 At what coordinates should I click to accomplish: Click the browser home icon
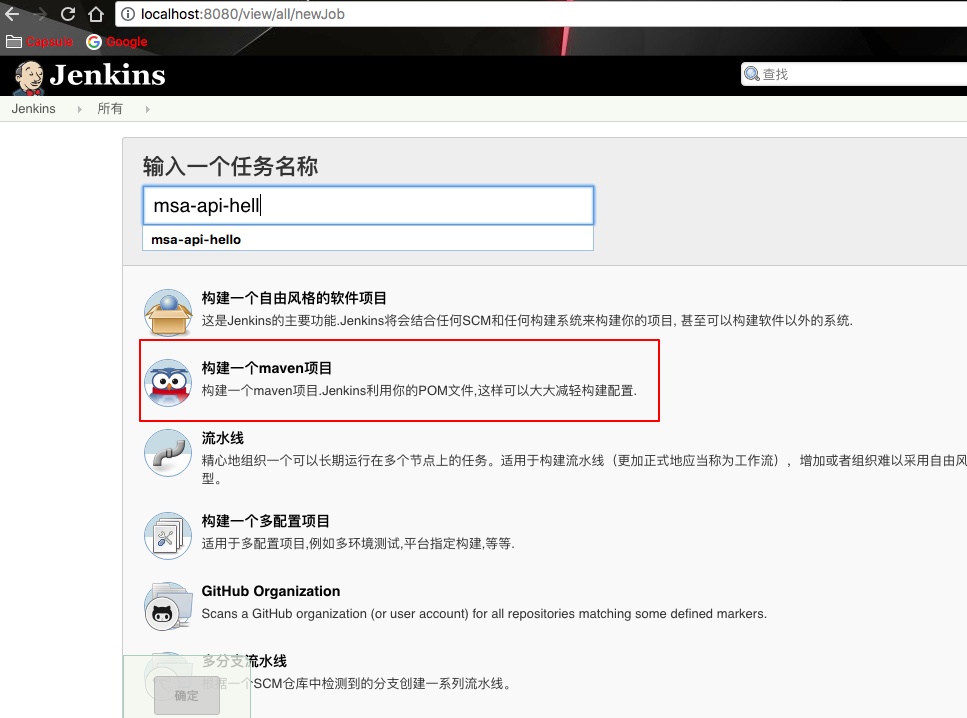pos(95,14)
